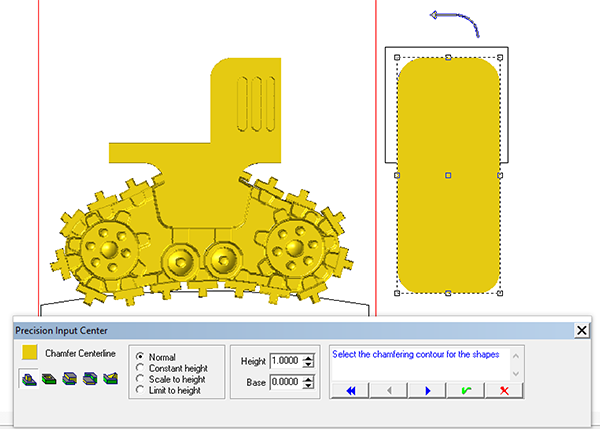The width and height of the screenshot is (600, 429).
Task: Cancel with the red X button
Action: click(x=504, y=390)
